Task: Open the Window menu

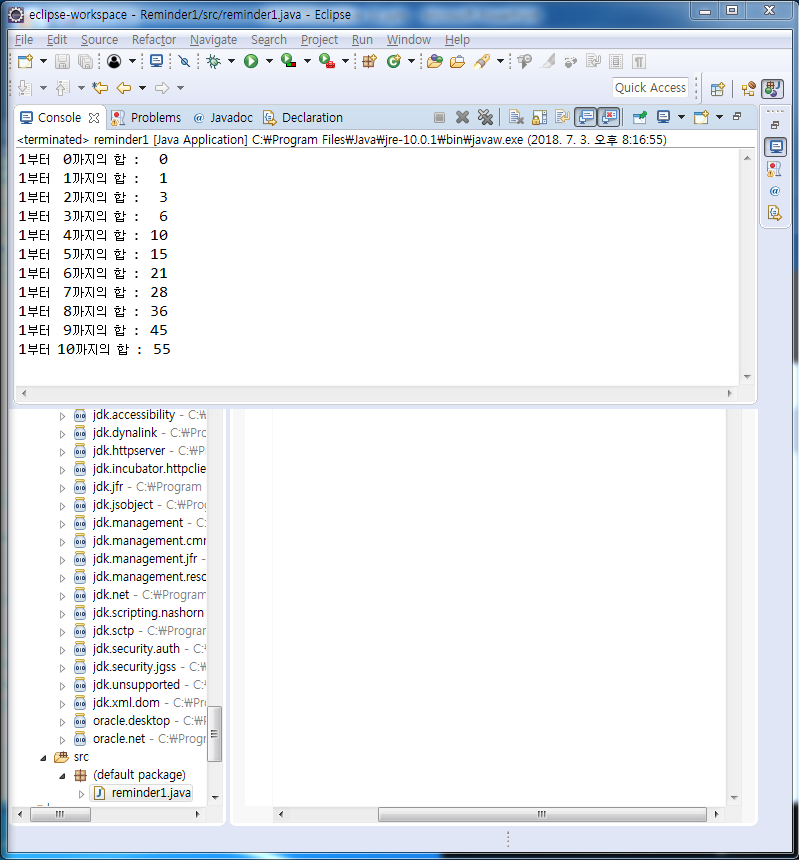Action: [x=409, y=39]
